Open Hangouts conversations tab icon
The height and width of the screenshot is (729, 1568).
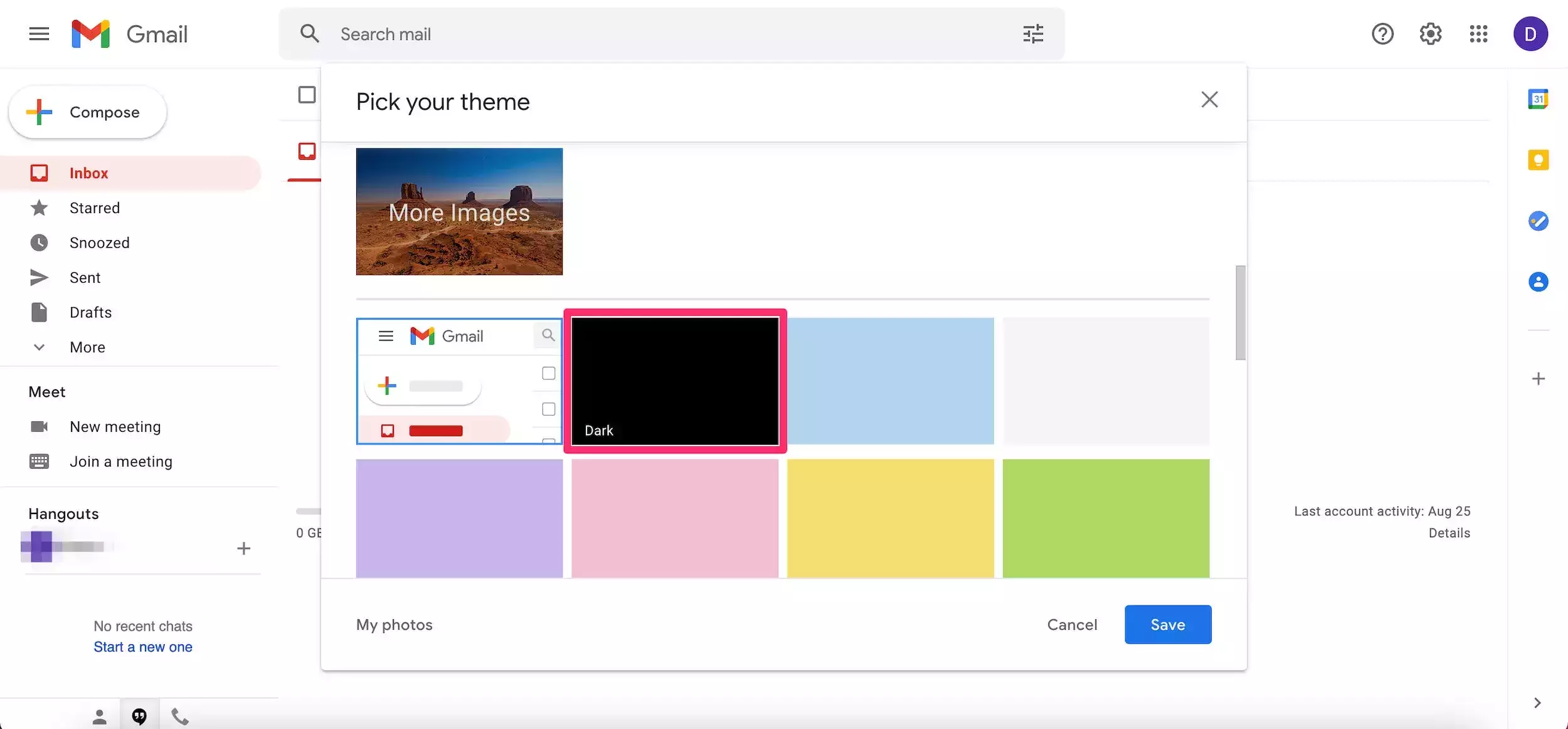point(139,716)
